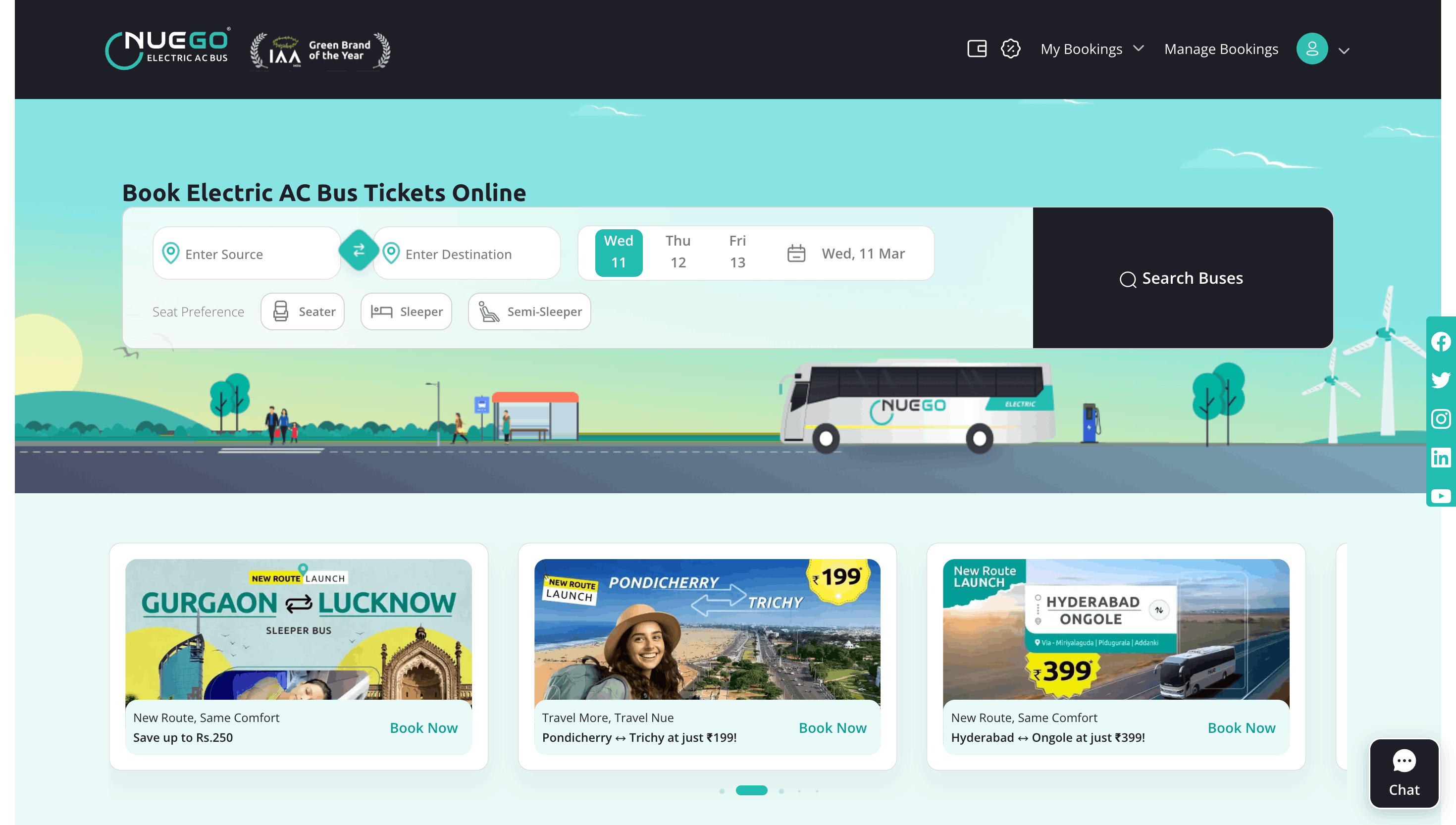
Task: Toggle Semi-Sleeper seat preference
Action: coord(529,311)
